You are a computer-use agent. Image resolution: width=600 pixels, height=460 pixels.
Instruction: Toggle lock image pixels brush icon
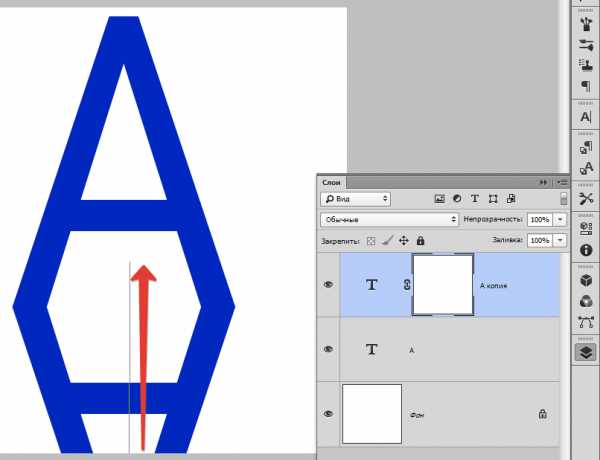[387, 241]
